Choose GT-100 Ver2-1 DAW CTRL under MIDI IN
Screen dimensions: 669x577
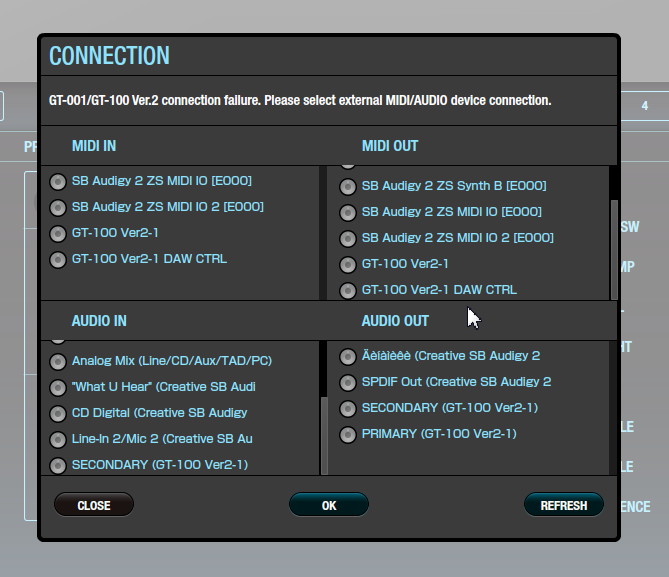pyautogui.click(x=58, y=260)
